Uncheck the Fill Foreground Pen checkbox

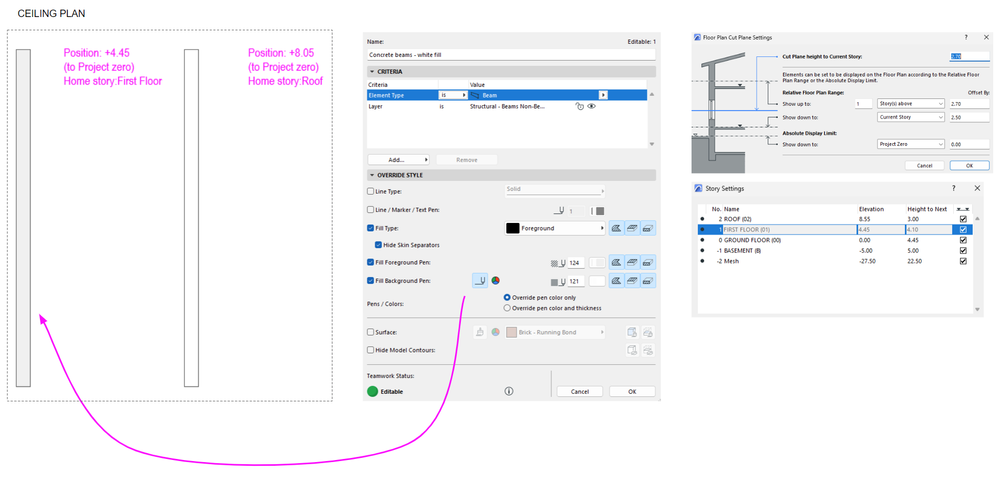(371, 262)
